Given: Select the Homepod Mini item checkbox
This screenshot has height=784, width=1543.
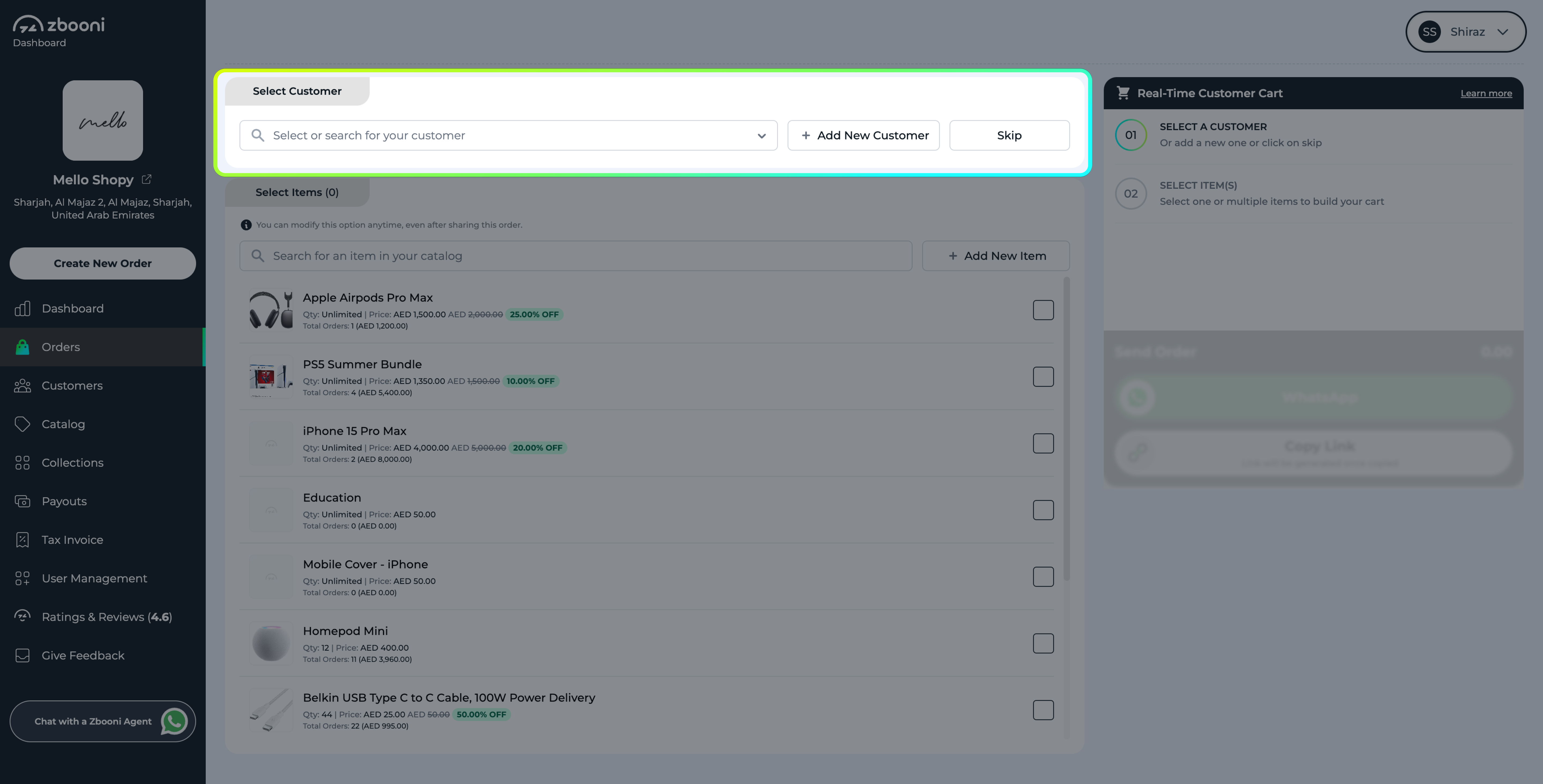Looking at the screenshot, I should click(x=1043, y=643).
